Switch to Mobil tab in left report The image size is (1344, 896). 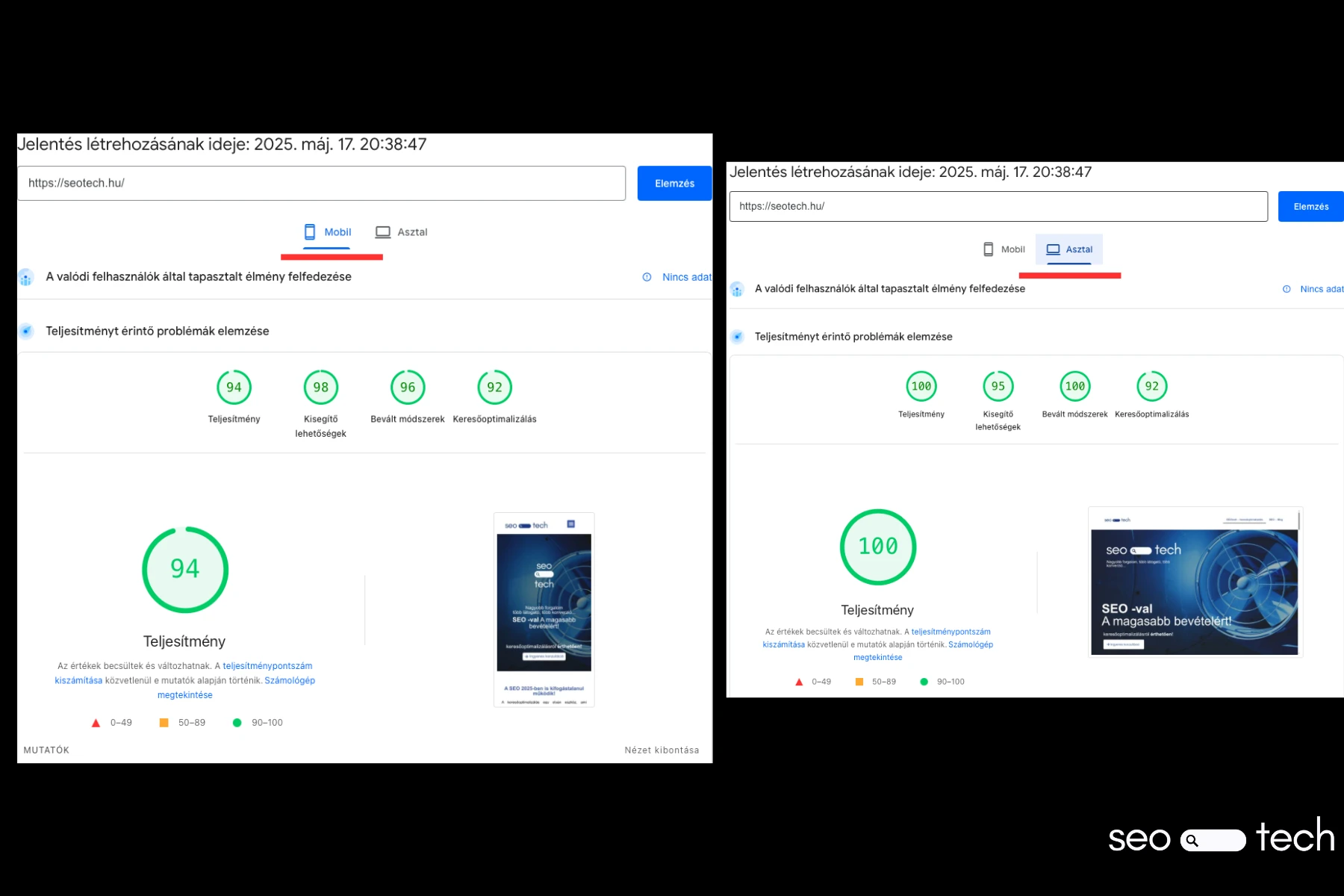tap(327, 232)
